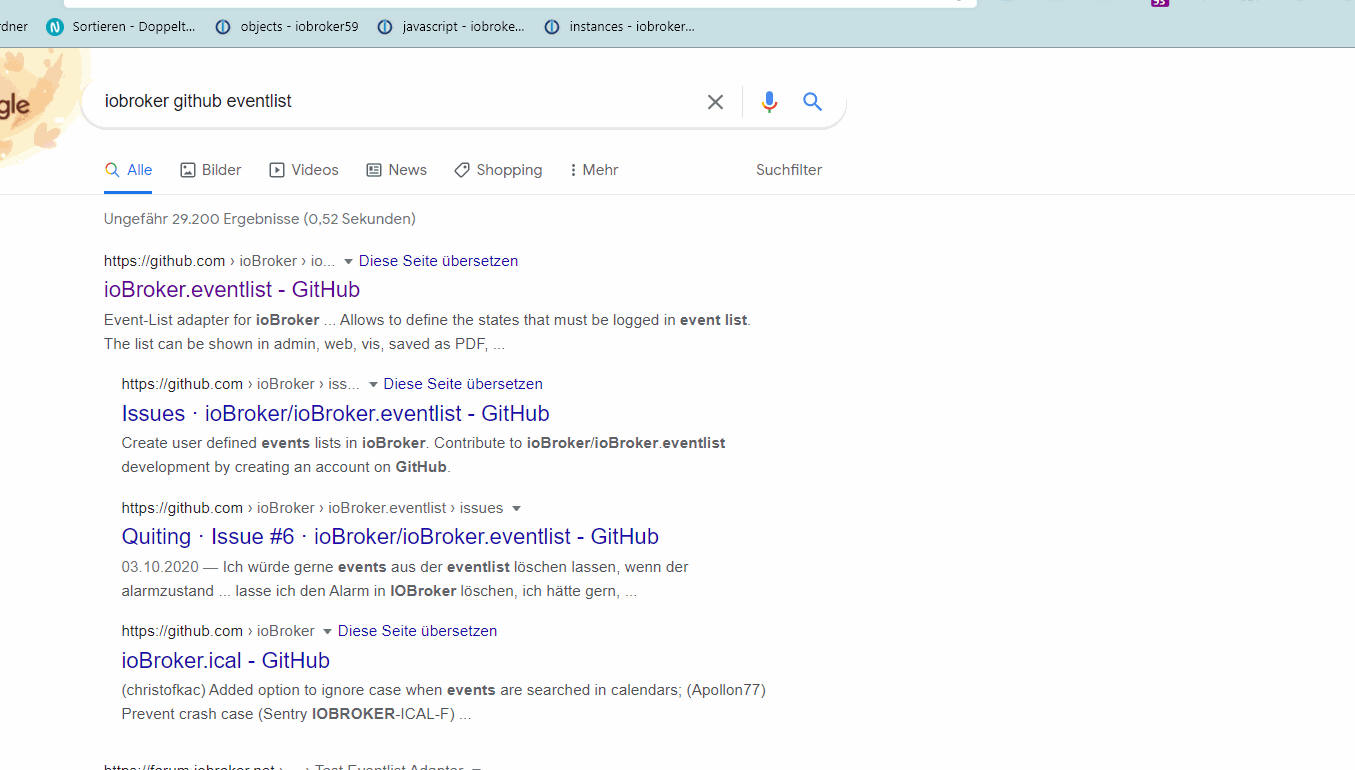This screenshot has width=1355, height=770.
Task: Click the date text '03.10.2020'
Action: 160,567
